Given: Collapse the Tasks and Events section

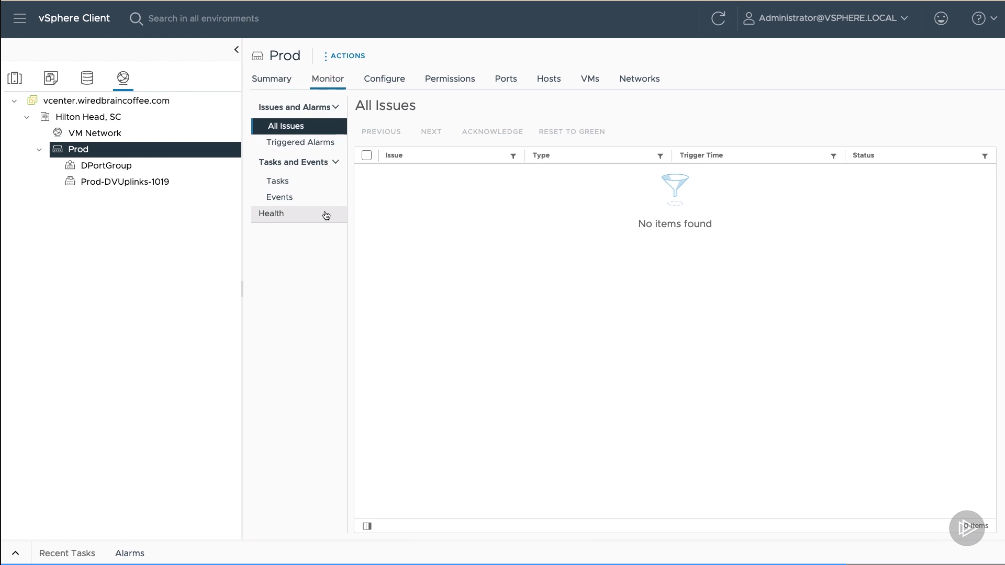Looking at the screenshot, I should click(x=336, y=162).
